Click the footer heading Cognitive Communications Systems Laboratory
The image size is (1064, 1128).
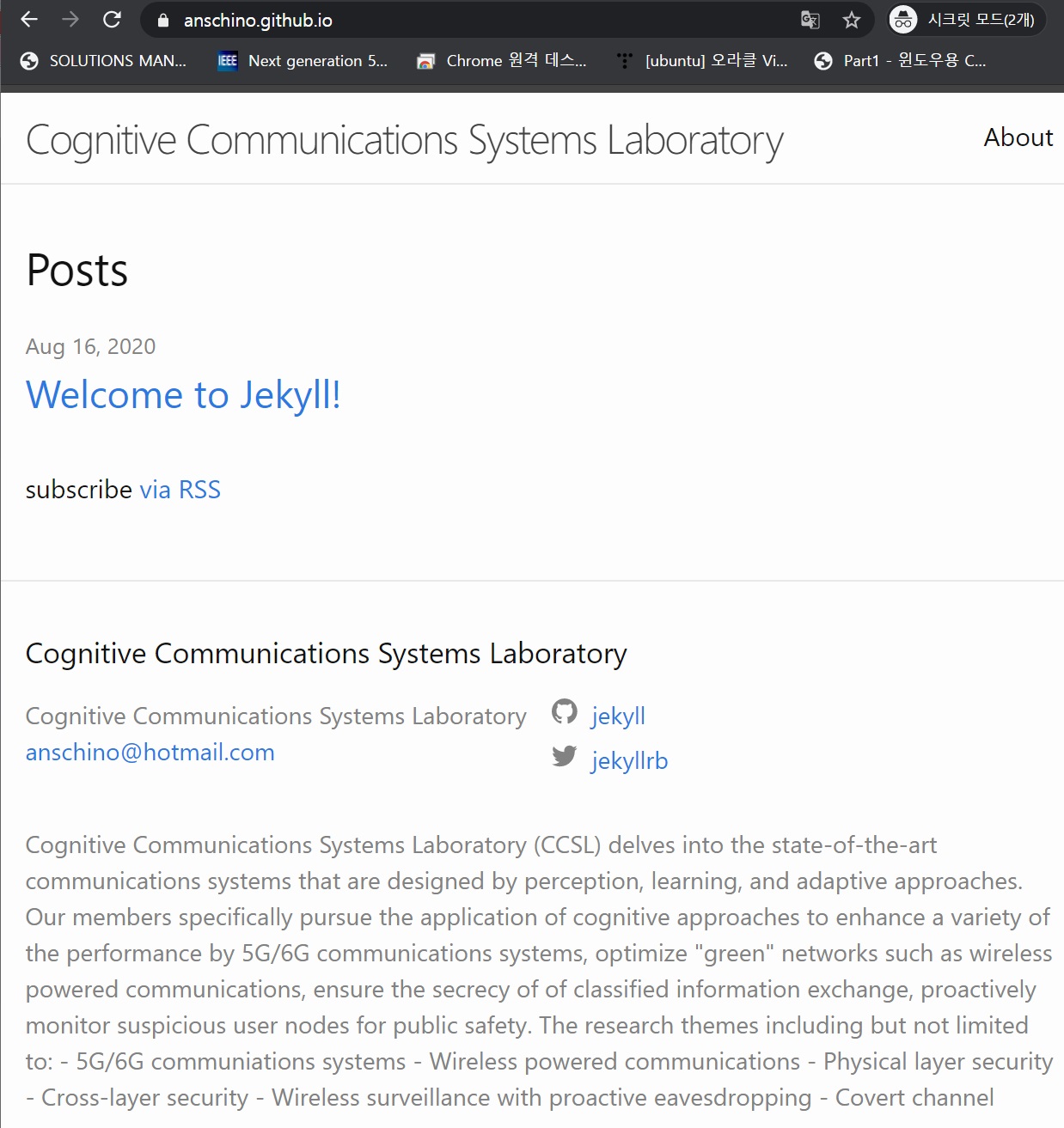tap(327, 654)
